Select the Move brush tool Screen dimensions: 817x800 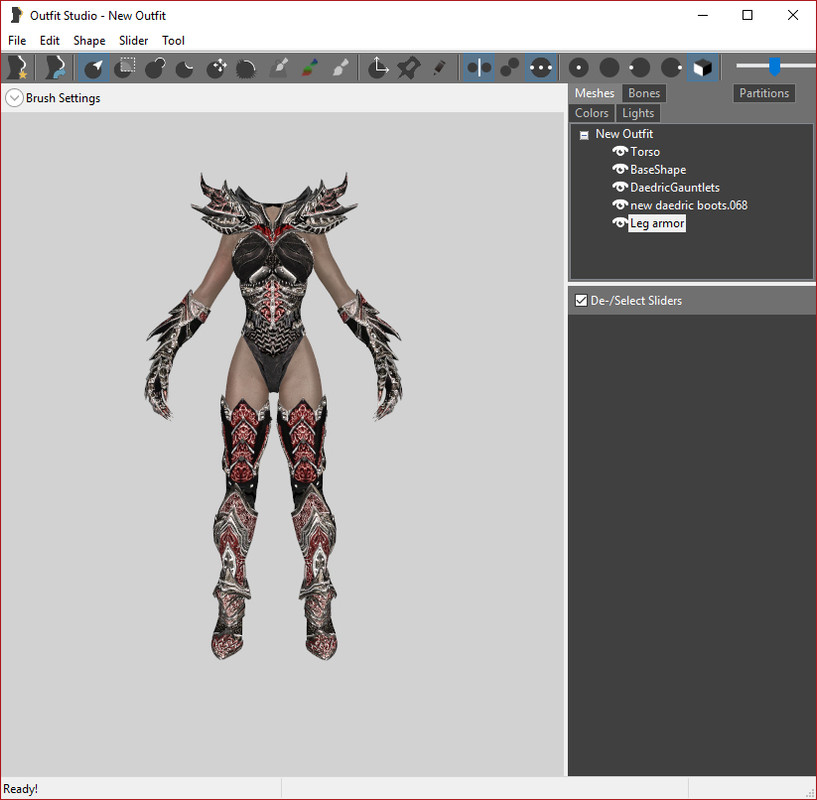[216, 67]
